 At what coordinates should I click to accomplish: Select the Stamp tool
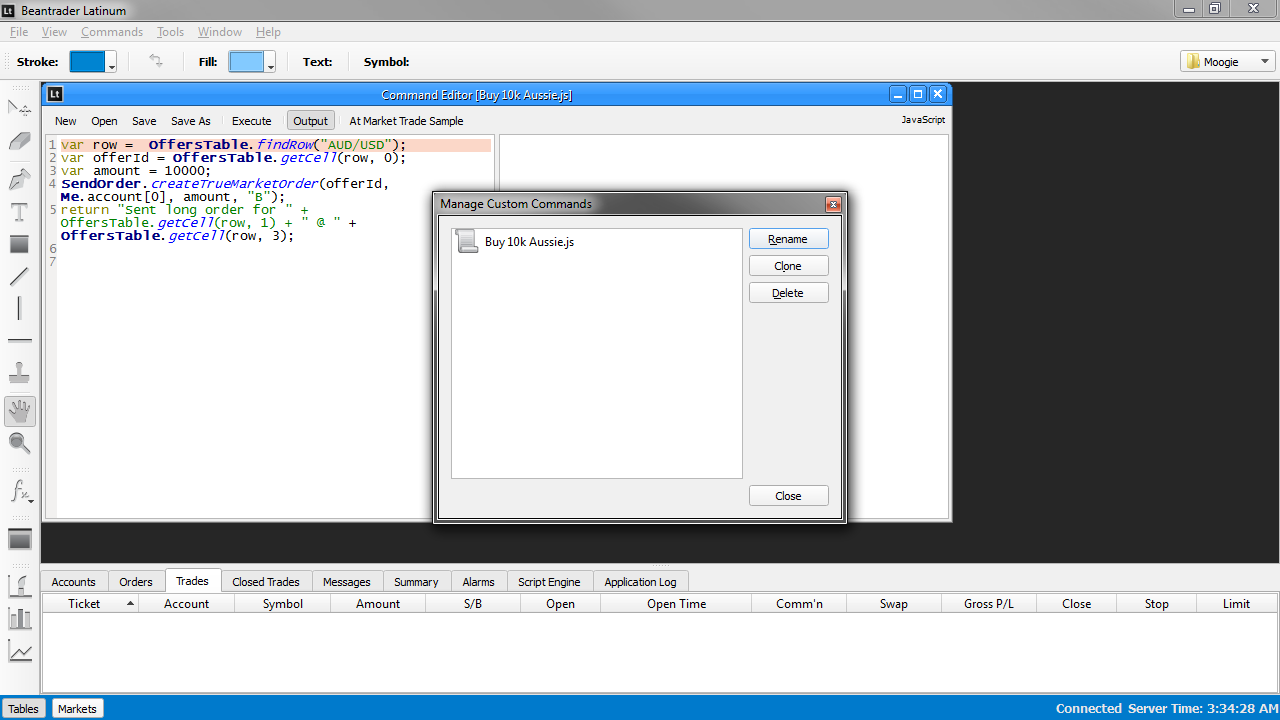[x=19, y=374]
